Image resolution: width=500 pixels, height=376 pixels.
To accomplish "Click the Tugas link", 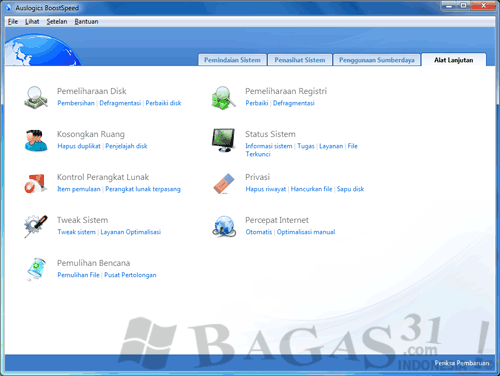I will (x=306, y=146).
